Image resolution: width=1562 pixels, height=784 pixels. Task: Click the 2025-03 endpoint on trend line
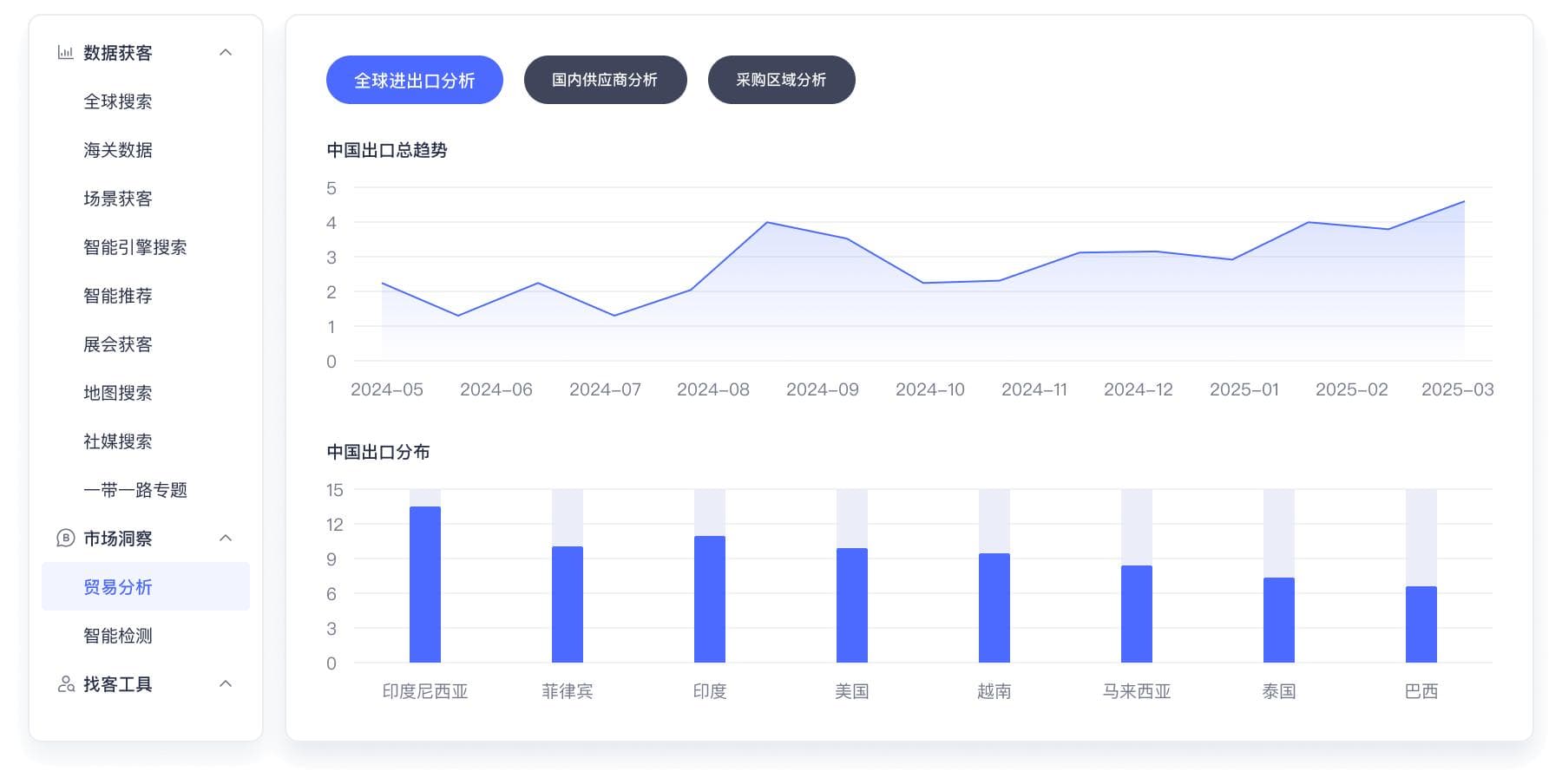1464,201
